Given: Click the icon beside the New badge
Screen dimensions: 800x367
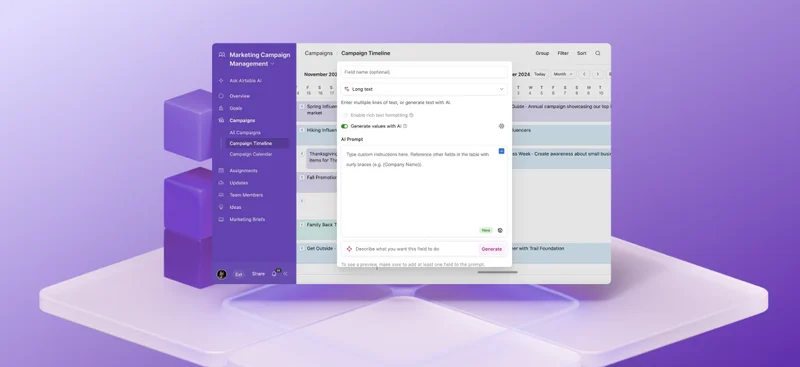Looking at the screenshot, I should point(500,230).
